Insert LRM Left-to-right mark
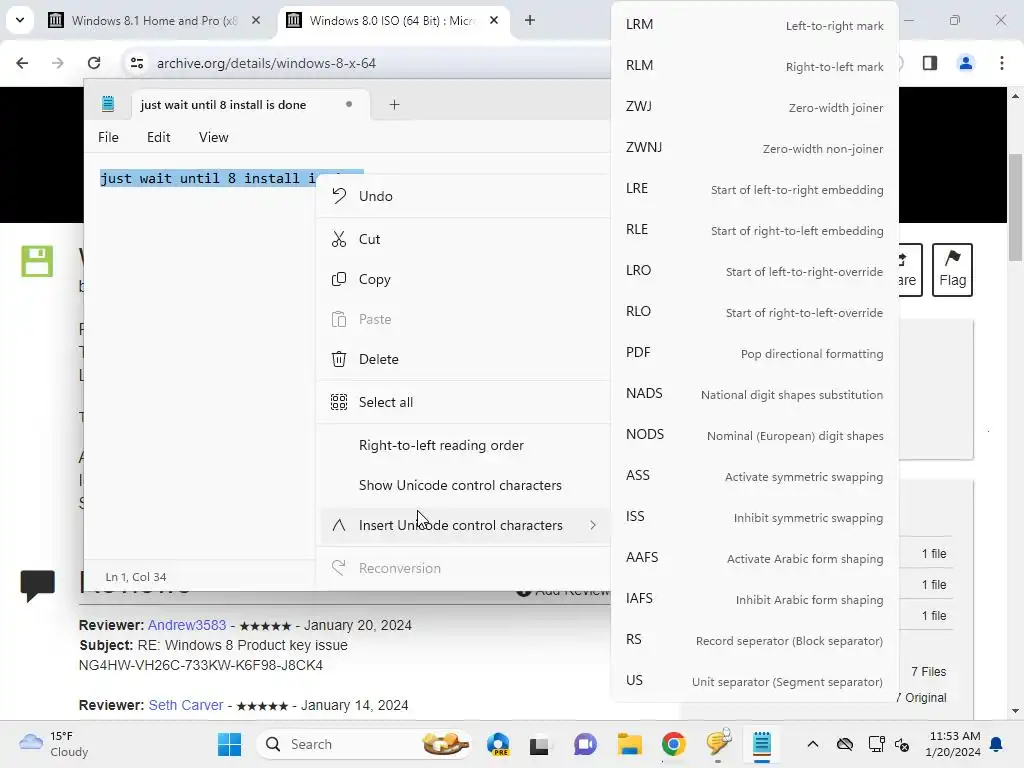This screenshot has width=1024, height=768. click(754, 25)
